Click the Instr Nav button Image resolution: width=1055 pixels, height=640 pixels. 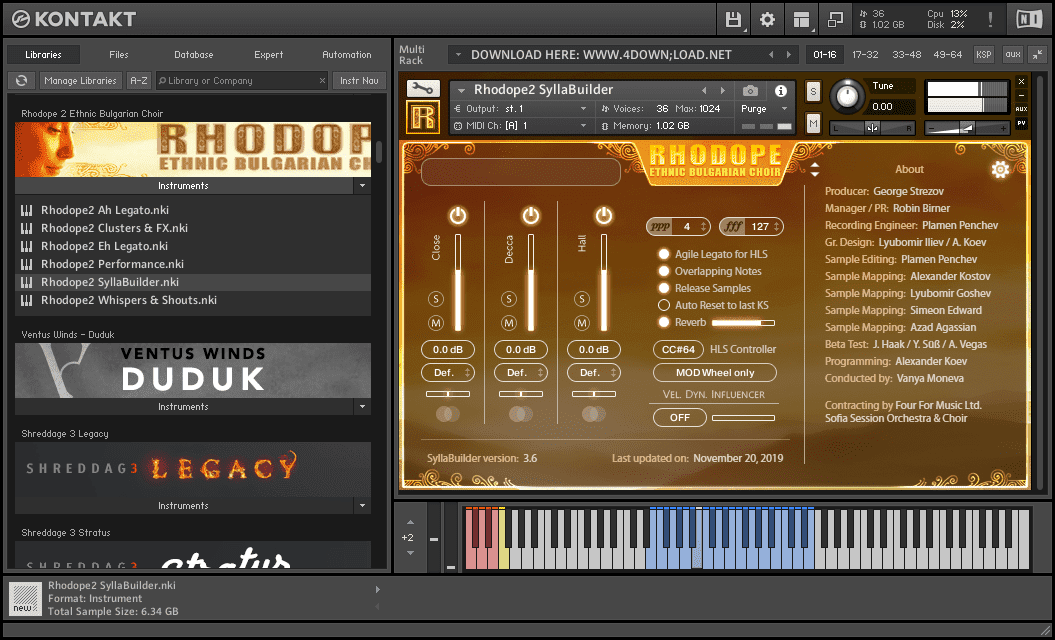359,81
